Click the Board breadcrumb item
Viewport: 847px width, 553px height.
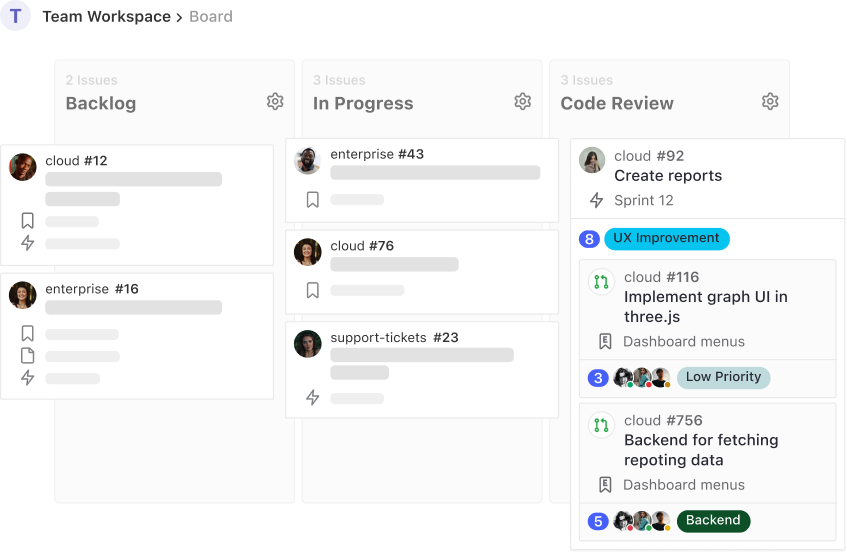click(x=211, y=17)
